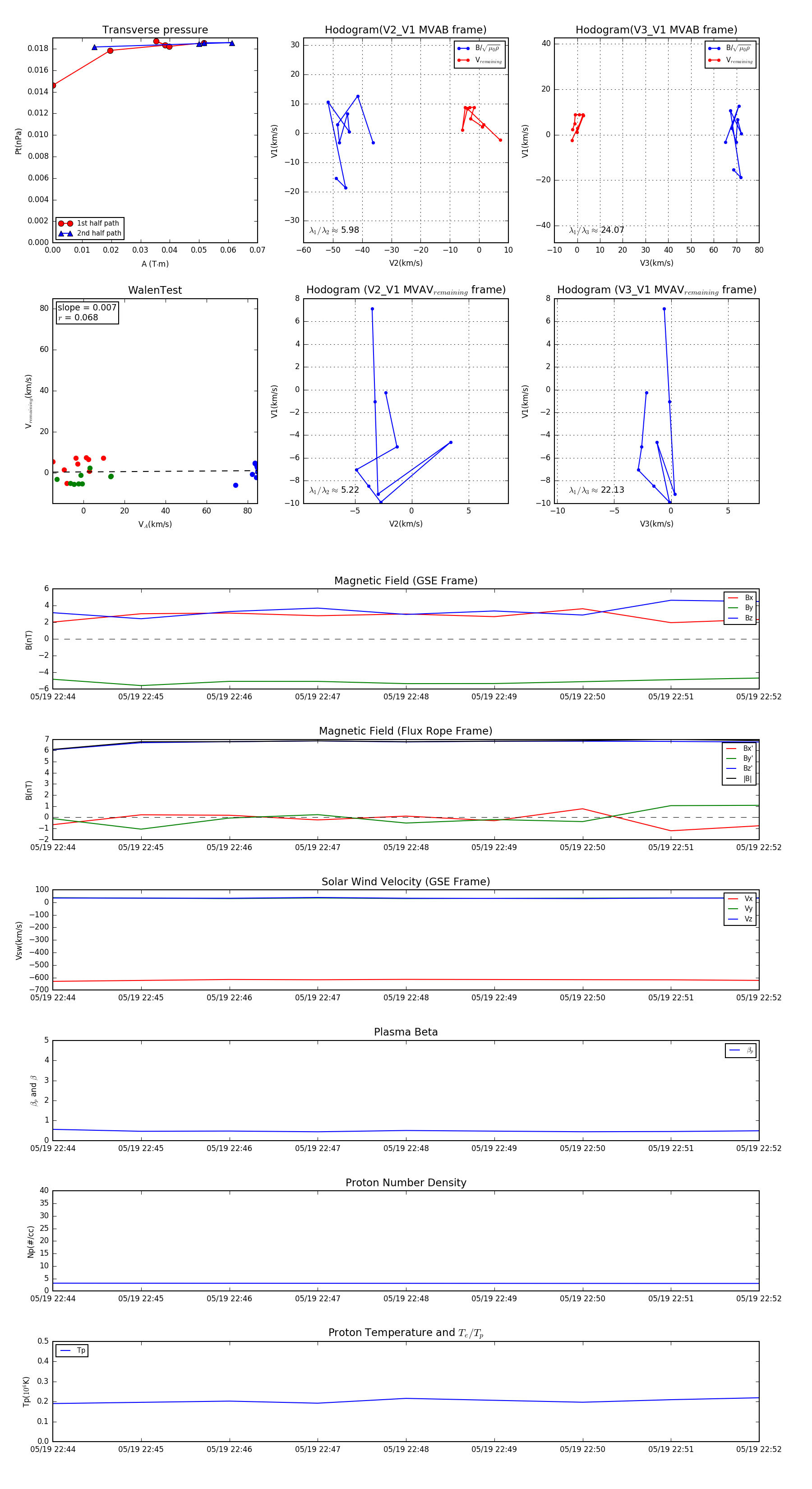The image size is (812, 1489).
Task: Click the Hodogram V2_V1 MVAV remaining frame title
Action: click(406, 290)
